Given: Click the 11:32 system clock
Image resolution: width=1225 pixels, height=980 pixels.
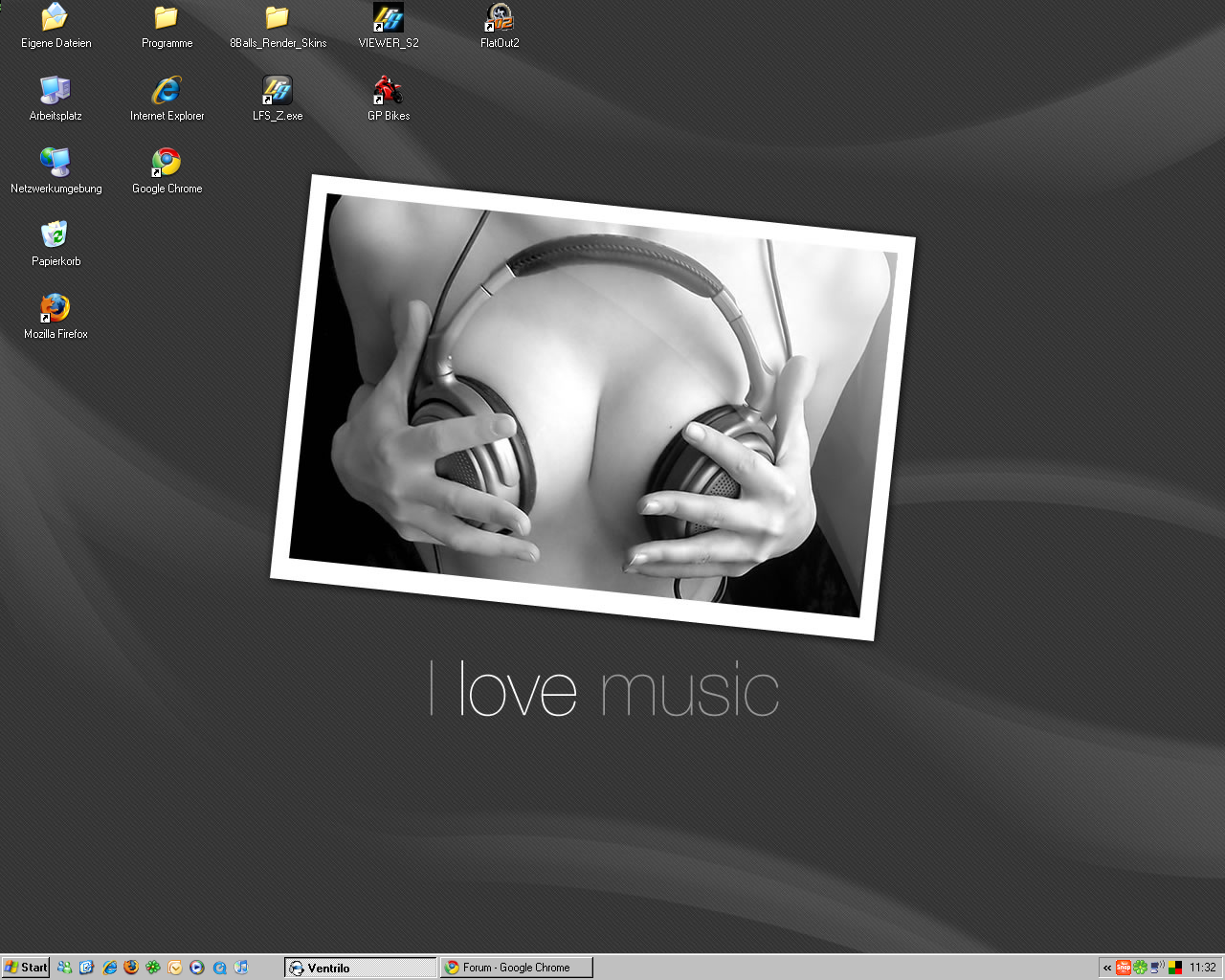Looking at the screenshot, I should (x=1203, y=968).
